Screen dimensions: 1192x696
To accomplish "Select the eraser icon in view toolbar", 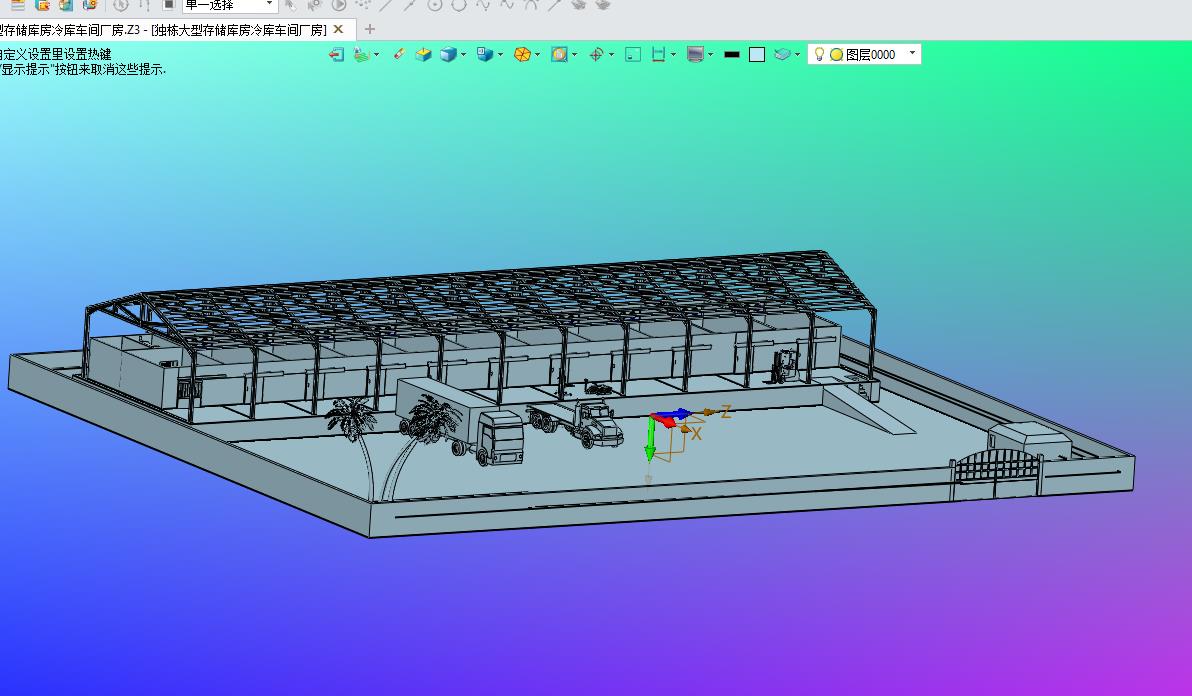I will pyautogui.click(x=398, y=54).
